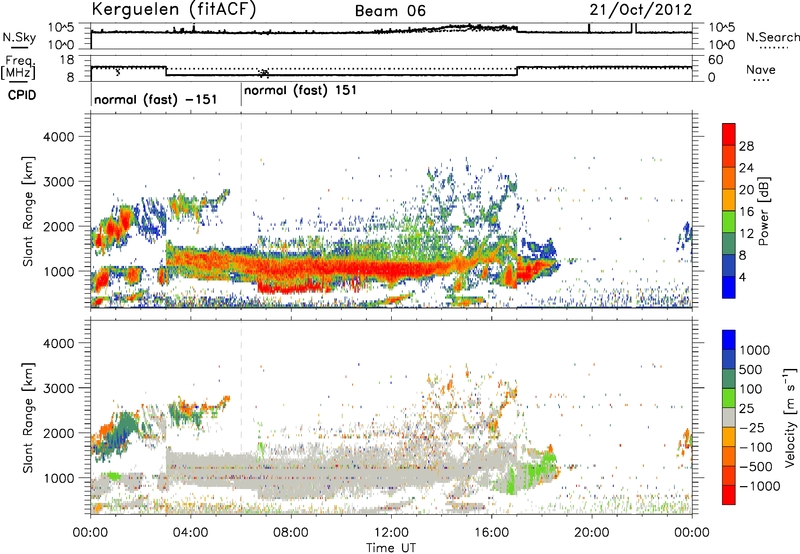Pick the red bottom segment of velocity colorbar
Viewport: 800px width, 554px height.
(x=729, y=495)
